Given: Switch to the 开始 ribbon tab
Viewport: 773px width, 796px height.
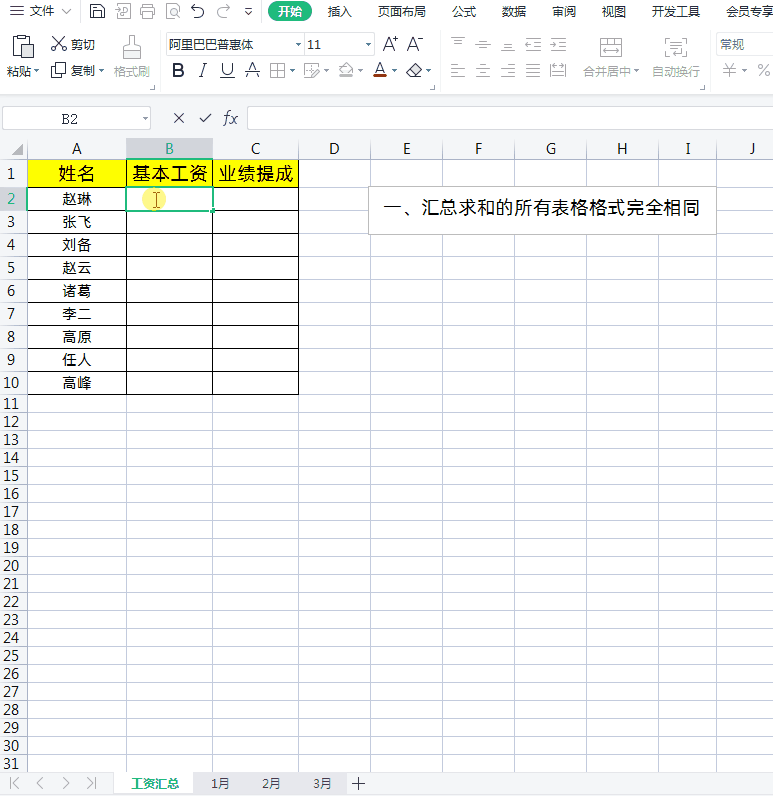Looking at the screenshot, I should click(x=290, y=11).
